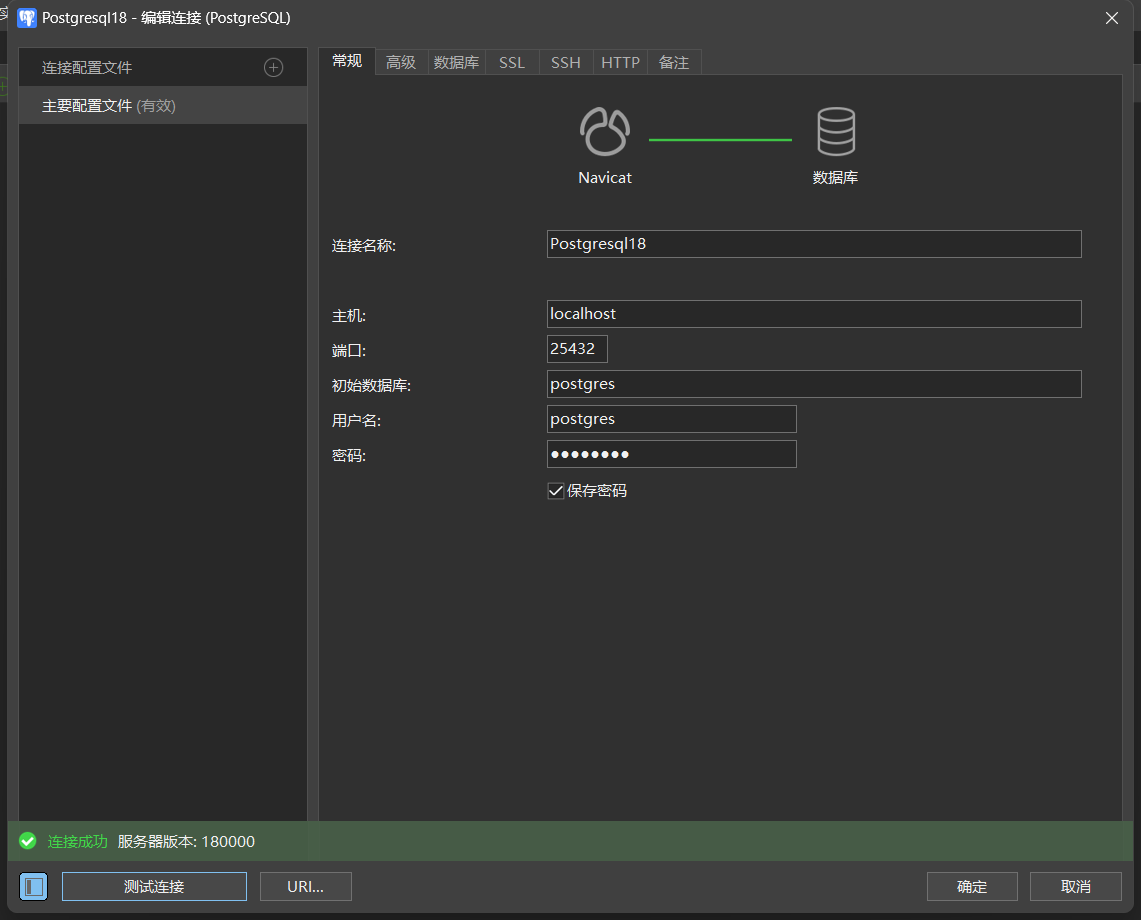Focus the 用户名 input field

coord(672,419)
